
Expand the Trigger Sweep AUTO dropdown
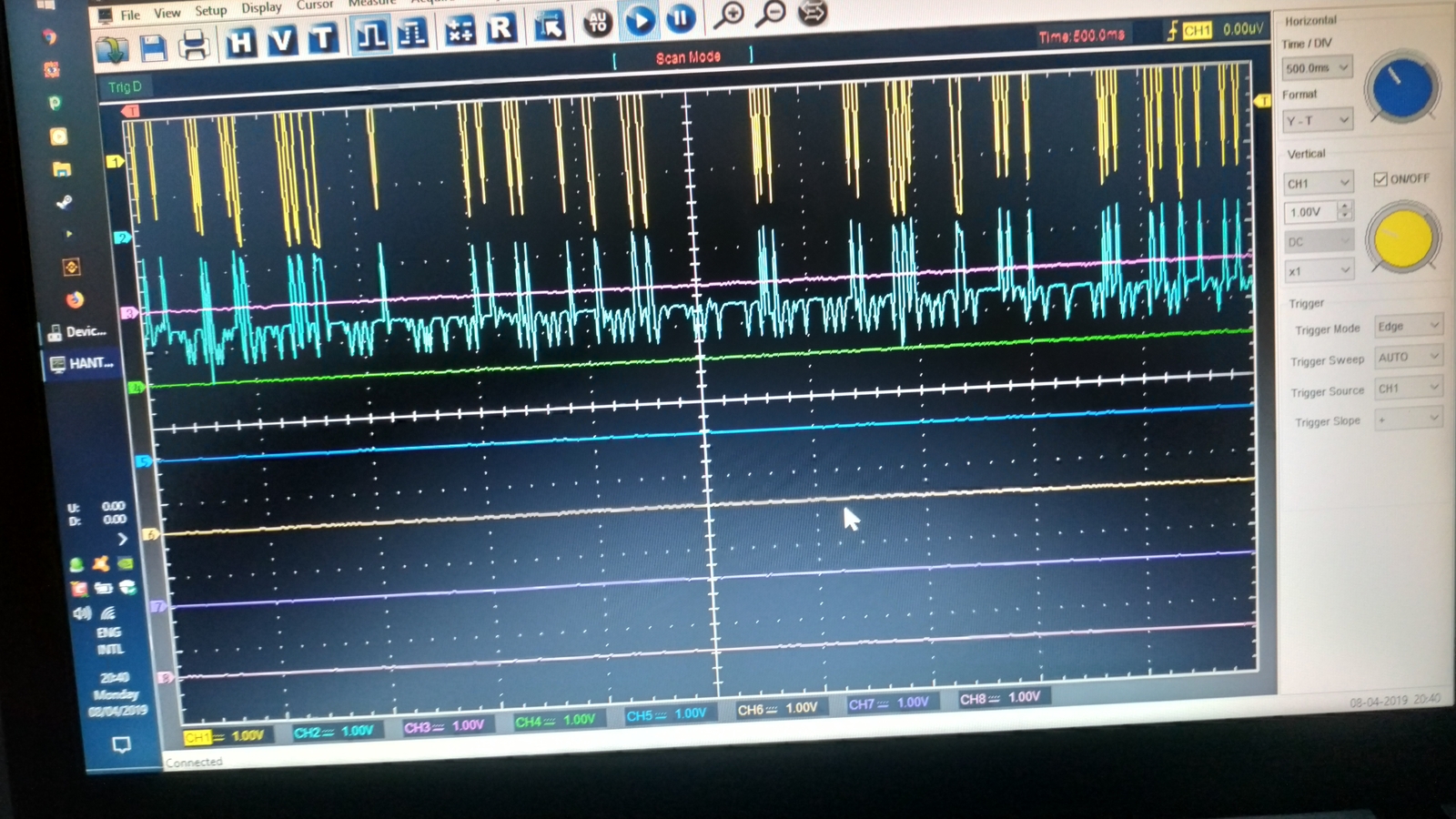click(1408, 358)
